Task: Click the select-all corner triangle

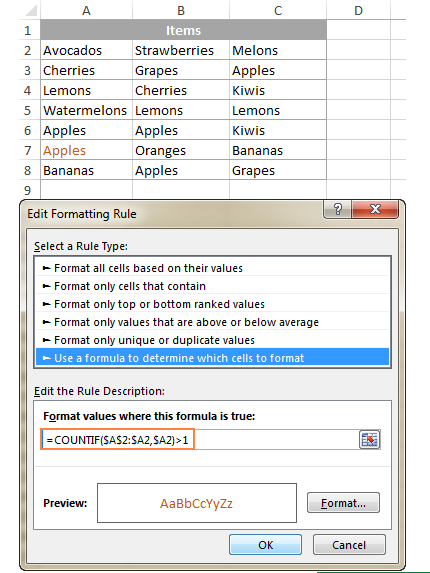Action: tap(31, 10)
